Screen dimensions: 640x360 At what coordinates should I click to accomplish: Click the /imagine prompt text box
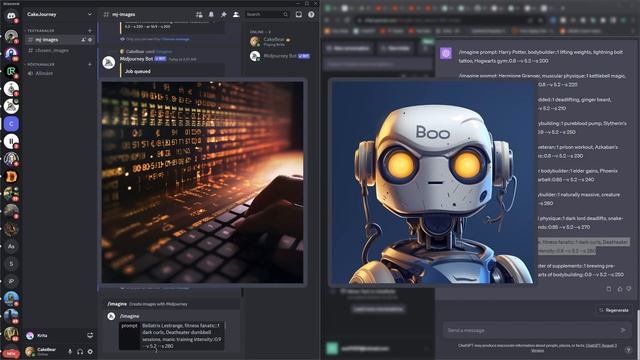(182, 336)
